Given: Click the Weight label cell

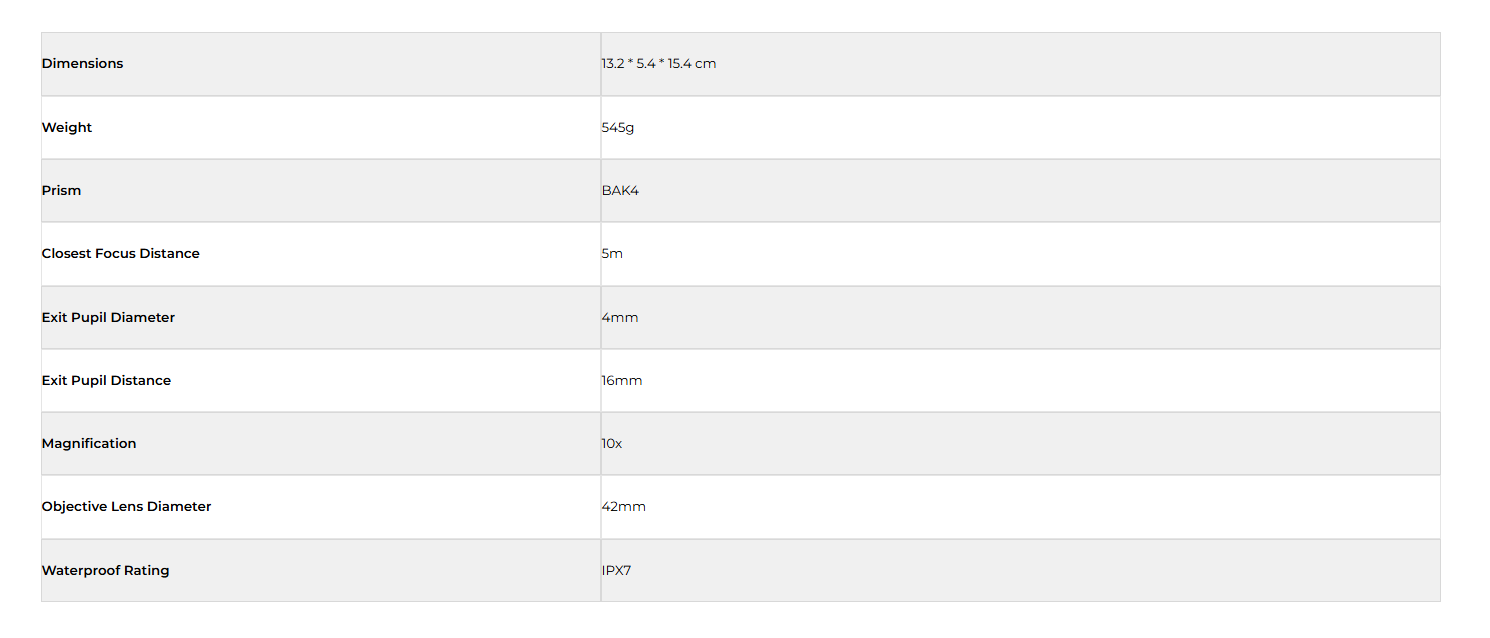Looking at the screenshot, I should [x=67, y=128].
